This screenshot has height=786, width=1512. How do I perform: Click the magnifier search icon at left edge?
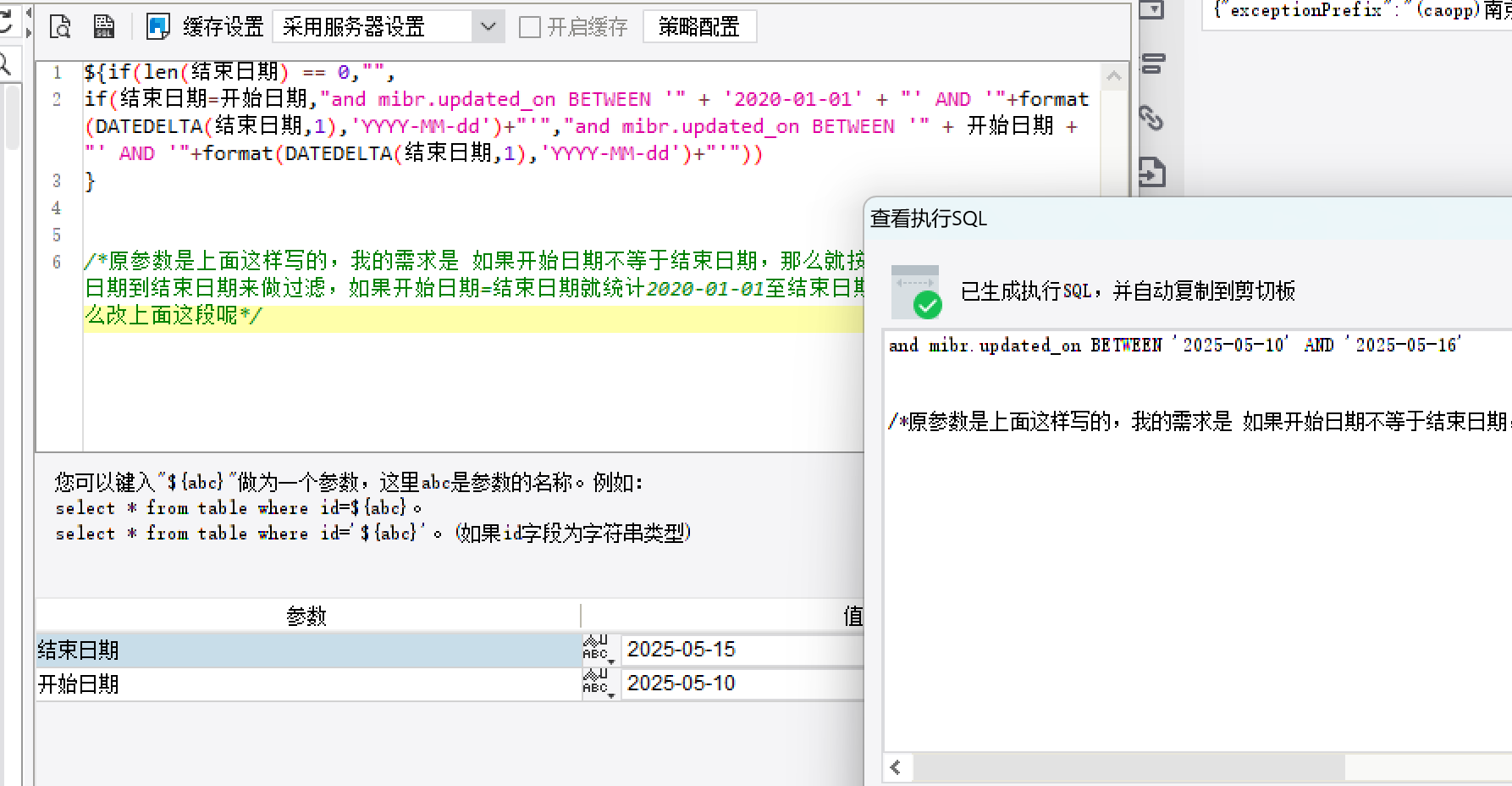(x=4, y=64)
